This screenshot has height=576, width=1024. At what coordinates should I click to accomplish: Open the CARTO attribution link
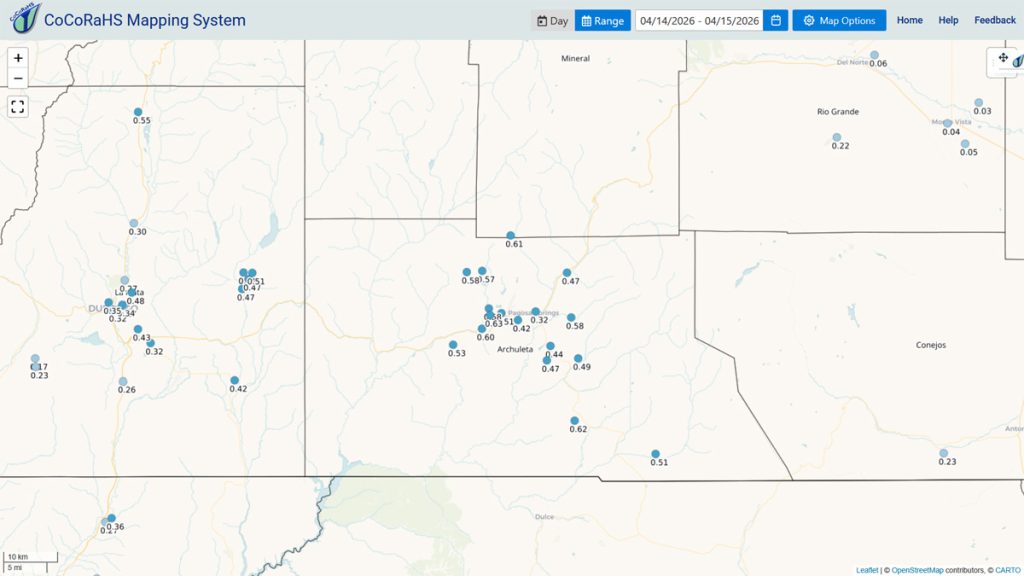click(x=1008, y=570)
